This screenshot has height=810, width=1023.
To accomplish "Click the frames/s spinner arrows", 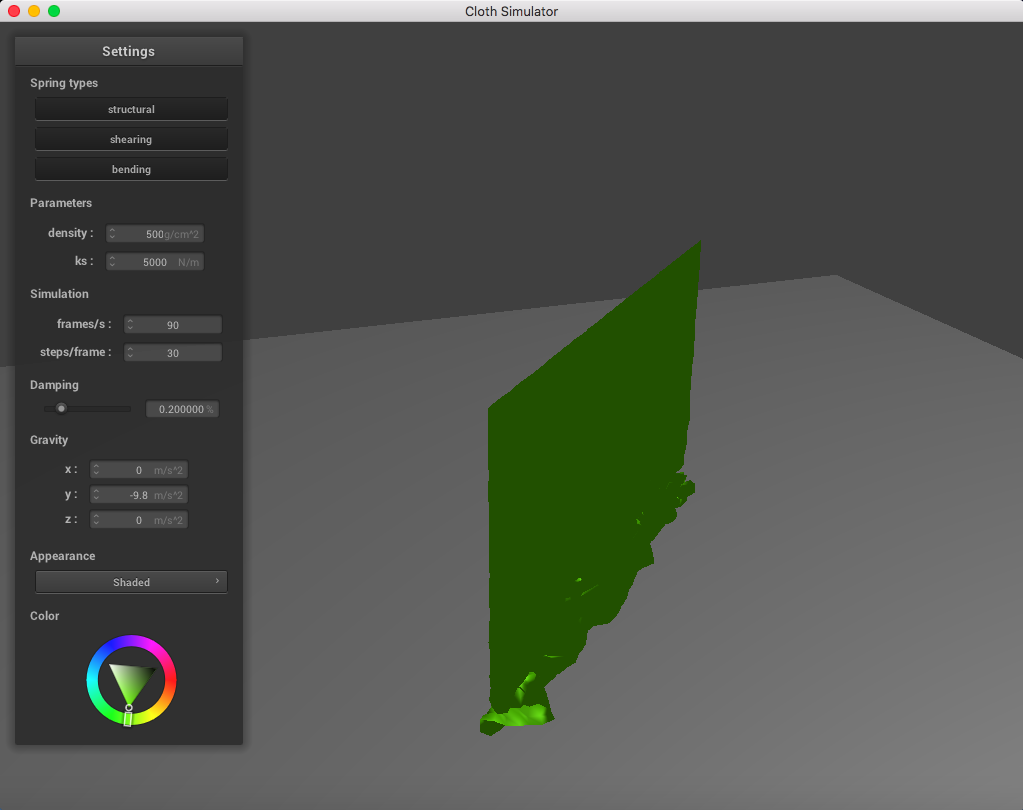I will pos(130,324).
